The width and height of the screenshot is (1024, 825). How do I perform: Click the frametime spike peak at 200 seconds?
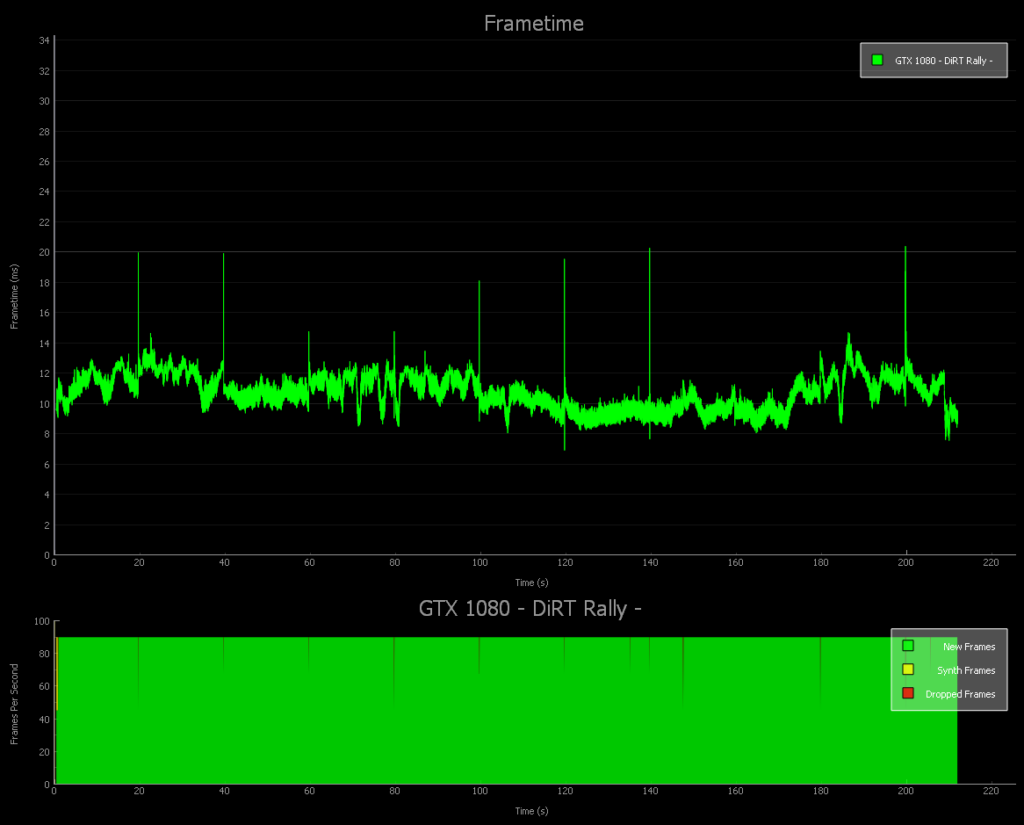(x=905, y=248)
